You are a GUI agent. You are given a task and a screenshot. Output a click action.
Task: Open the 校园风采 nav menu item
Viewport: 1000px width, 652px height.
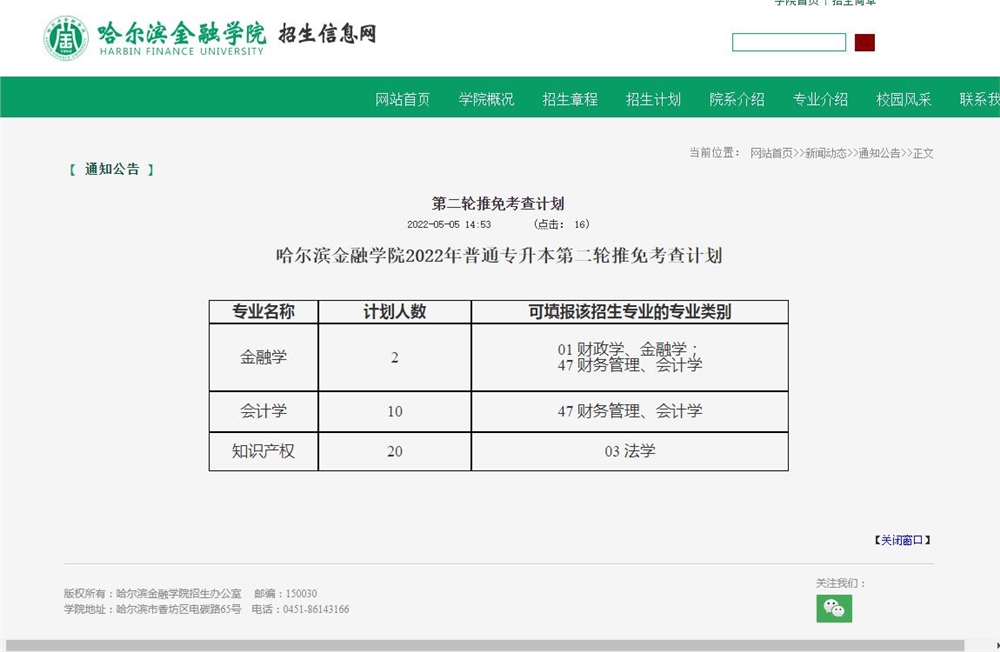coord(904,99)
